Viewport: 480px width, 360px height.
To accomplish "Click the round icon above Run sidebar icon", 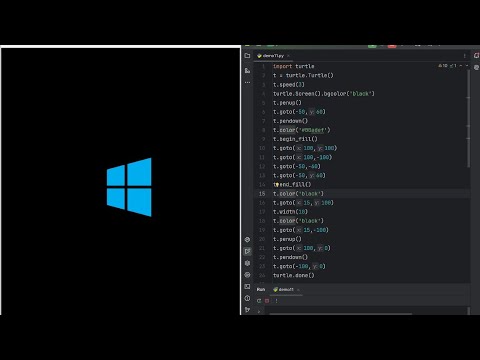I will click(247, 239).
